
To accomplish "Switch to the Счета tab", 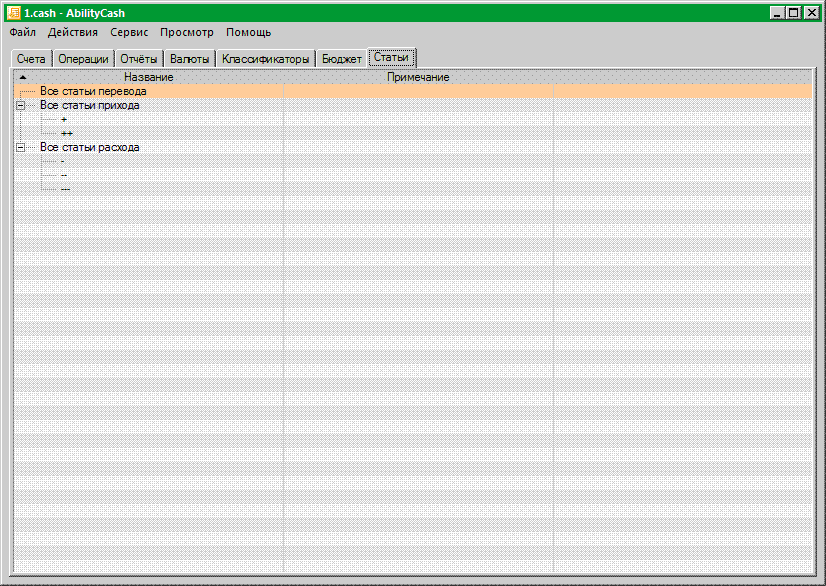I will click(31, 59).
